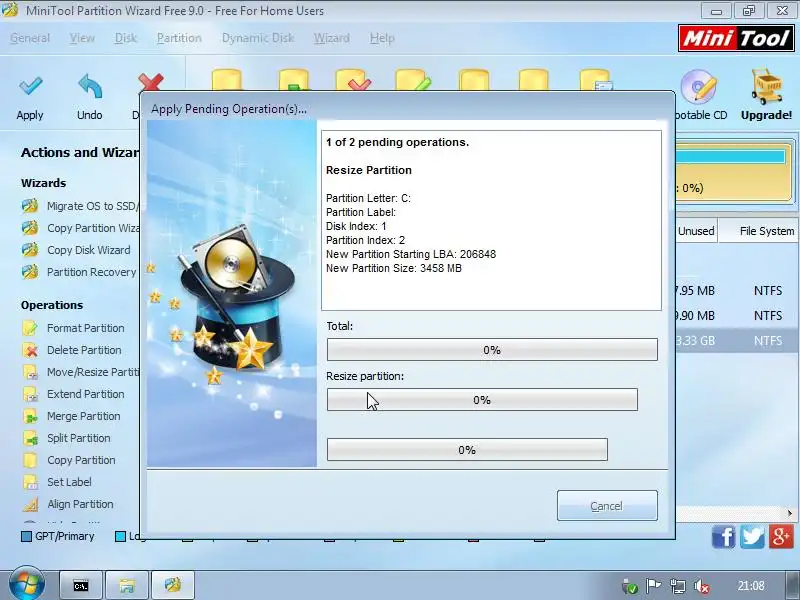800x600 pixels.
Task: Click the GPT/Primary legend swatch
Action: [26, 536]
